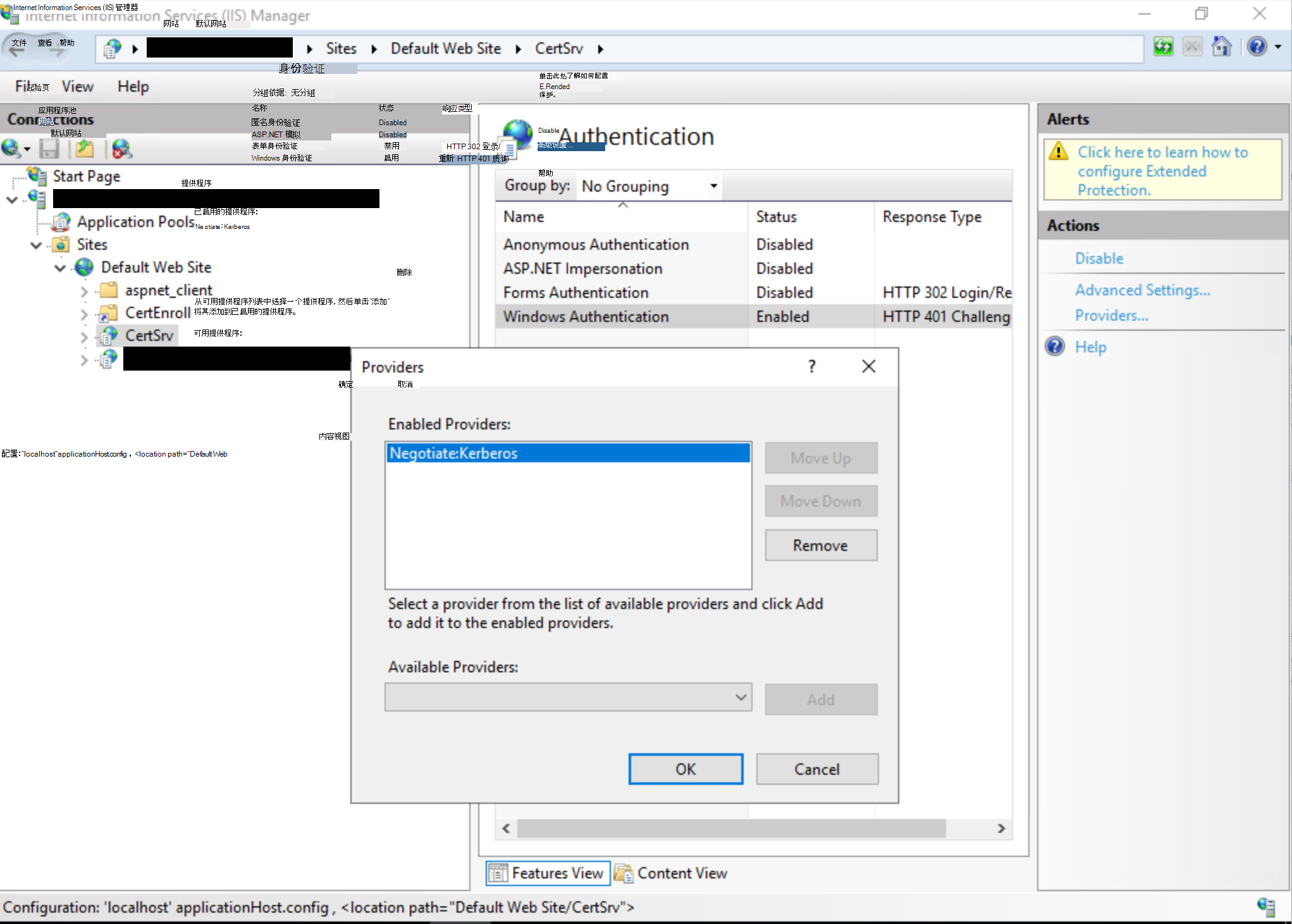1292x924 pixels.
Task: Open the View menu
Action: pos(78,87)
